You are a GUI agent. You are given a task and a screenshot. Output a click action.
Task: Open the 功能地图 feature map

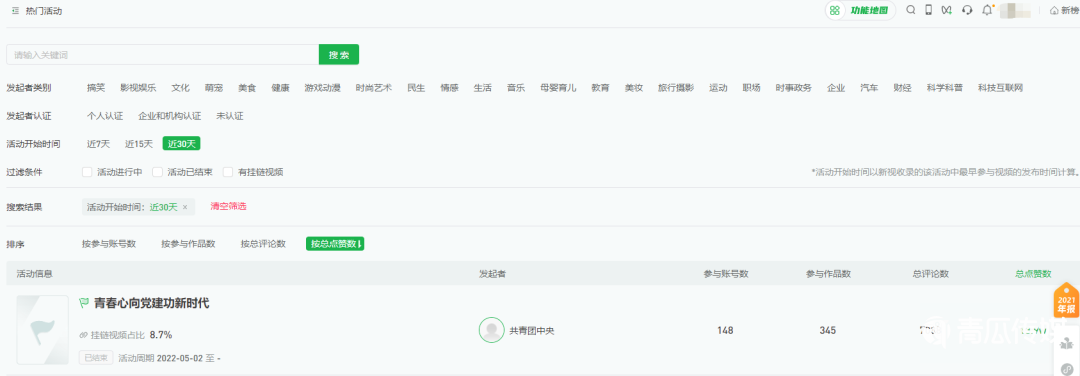tap(860, 10)
